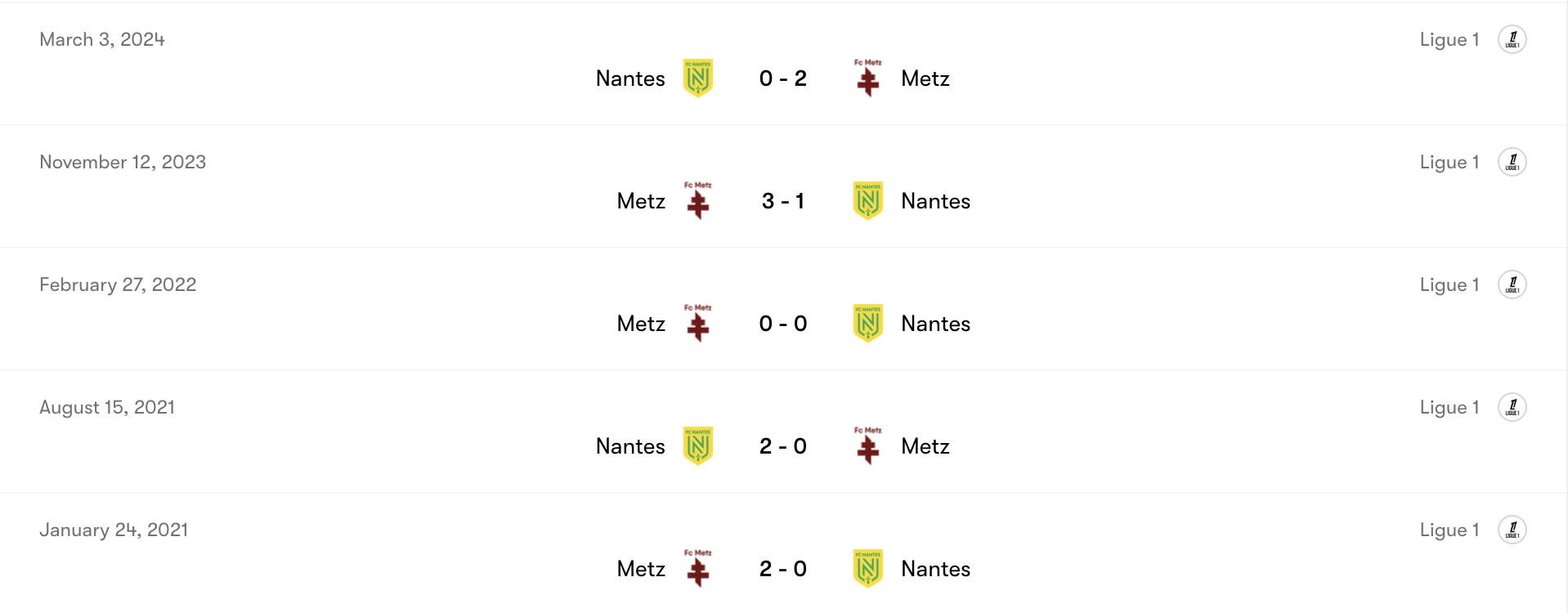Open the 3 - 1 Metz versus Nantes result
The width and height of the screenshot is (1568, 613).
[782, 200]
